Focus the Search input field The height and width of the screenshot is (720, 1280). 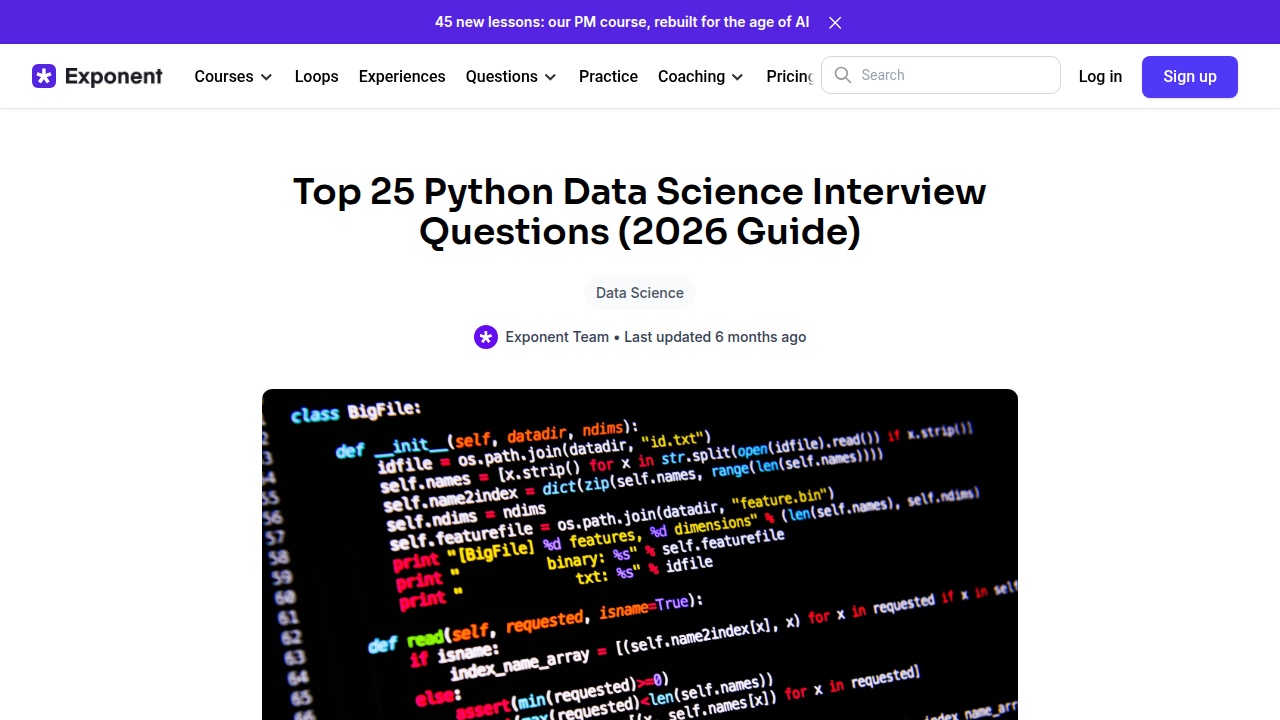[x=941, y=75]
